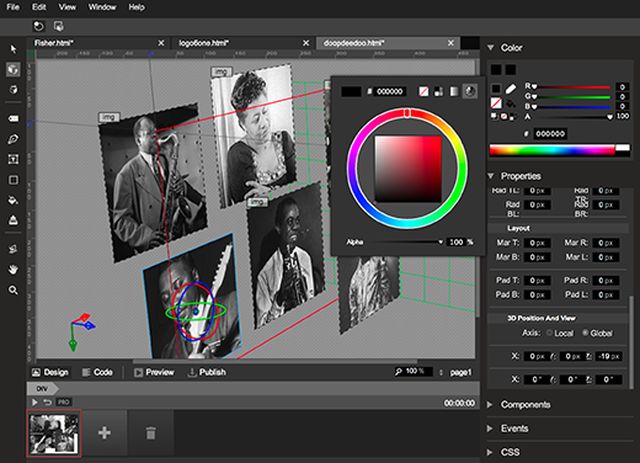Select the Pen tool in toolbar
This screenshot has height=463, width=640.
[13, 138]
